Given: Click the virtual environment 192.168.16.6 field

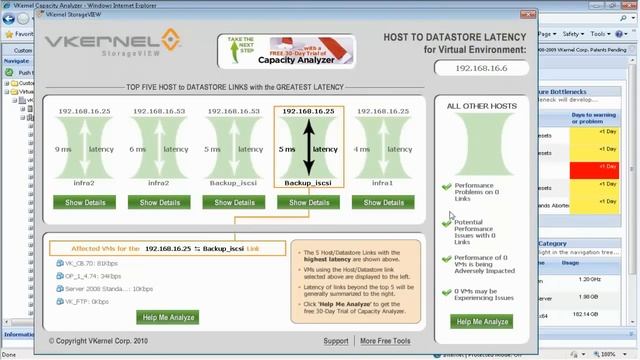Looking at the screenshot, I should point(482,68).
